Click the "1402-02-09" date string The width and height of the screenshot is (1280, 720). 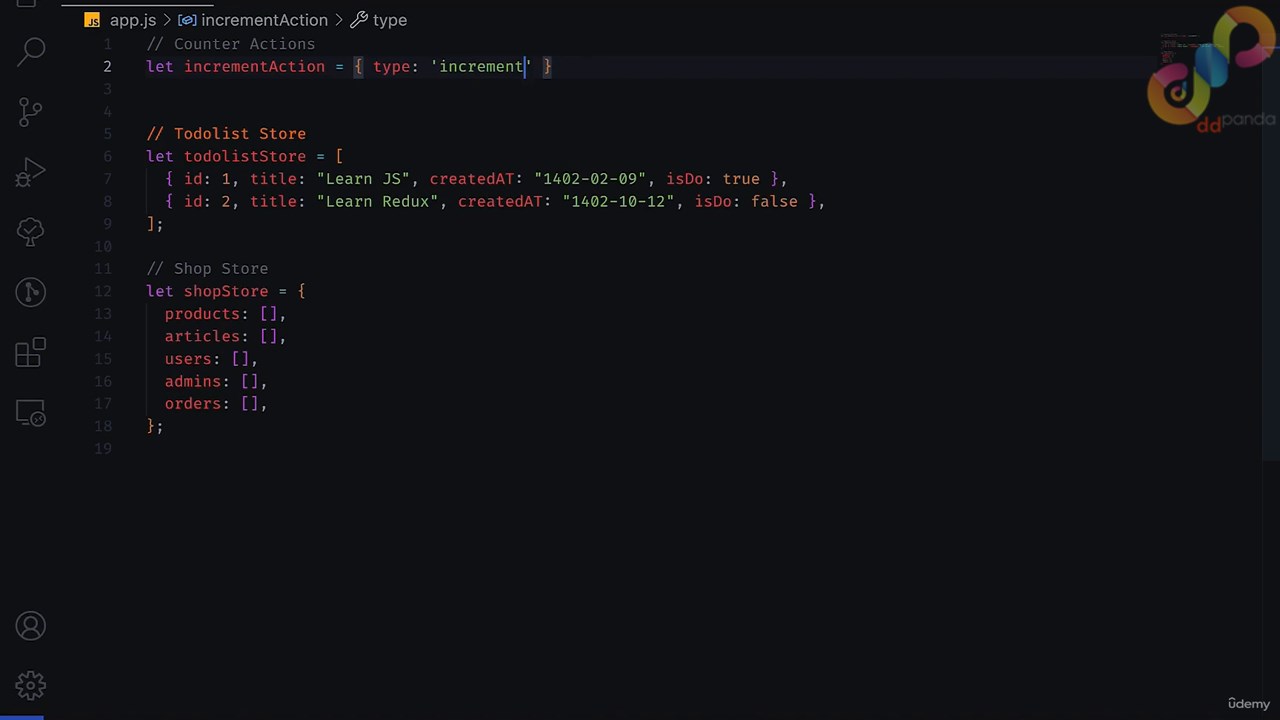click(590, 179)
